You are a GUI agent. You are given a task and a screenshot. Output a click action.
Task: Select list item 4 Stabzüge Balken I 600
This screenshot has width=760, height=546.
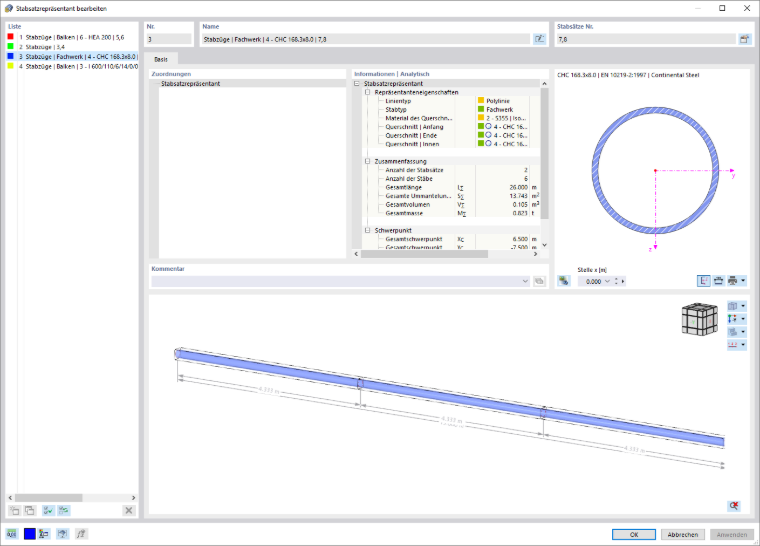click(72, 66)
